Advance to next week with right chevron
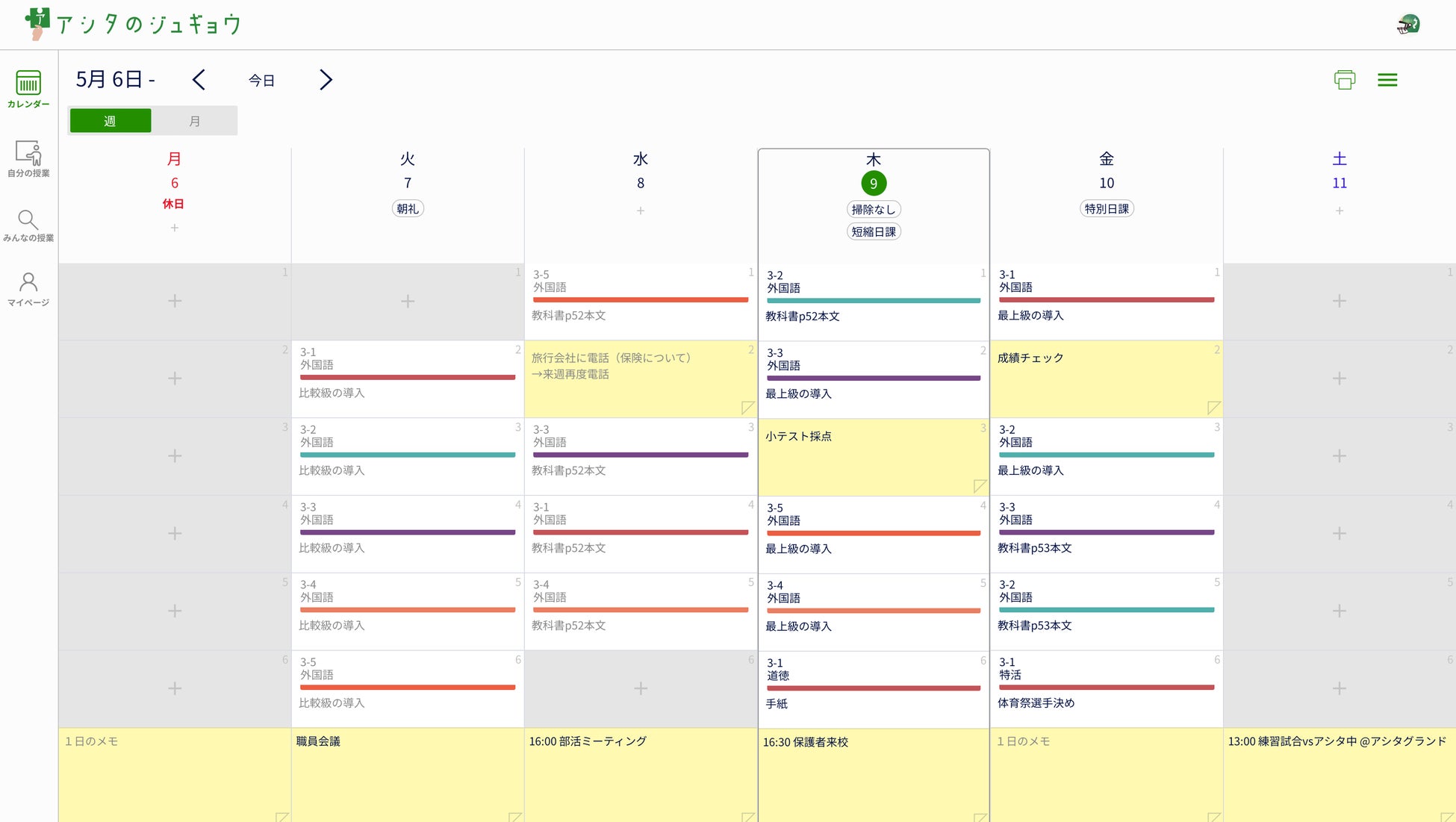The height and width of the screenshot is (822, 1456). 326,80
